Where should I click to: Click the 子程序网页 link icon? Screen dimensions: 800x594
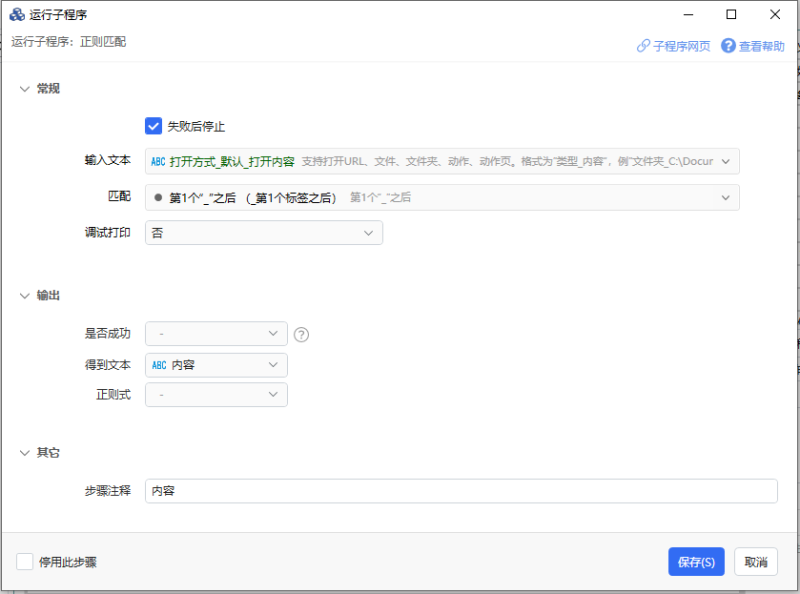coord(643,46)
